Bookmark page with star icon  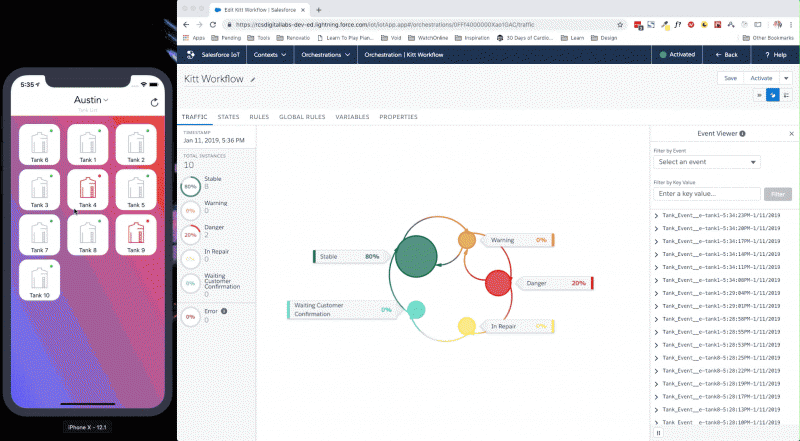(x=620, y=24)
